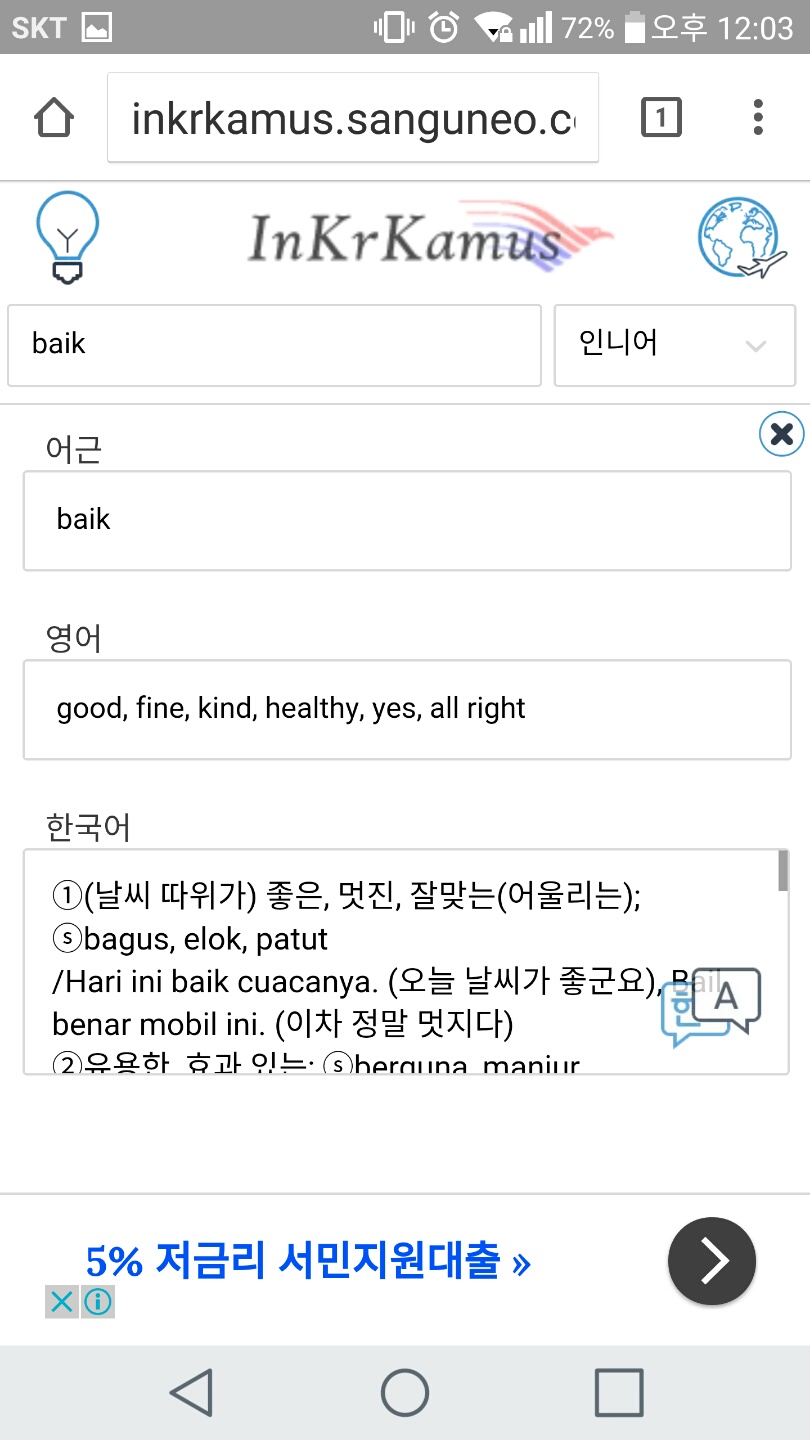Tap the dropdown chevron next to 인니어
810x1440 pixels.
[x=756, y=346]
